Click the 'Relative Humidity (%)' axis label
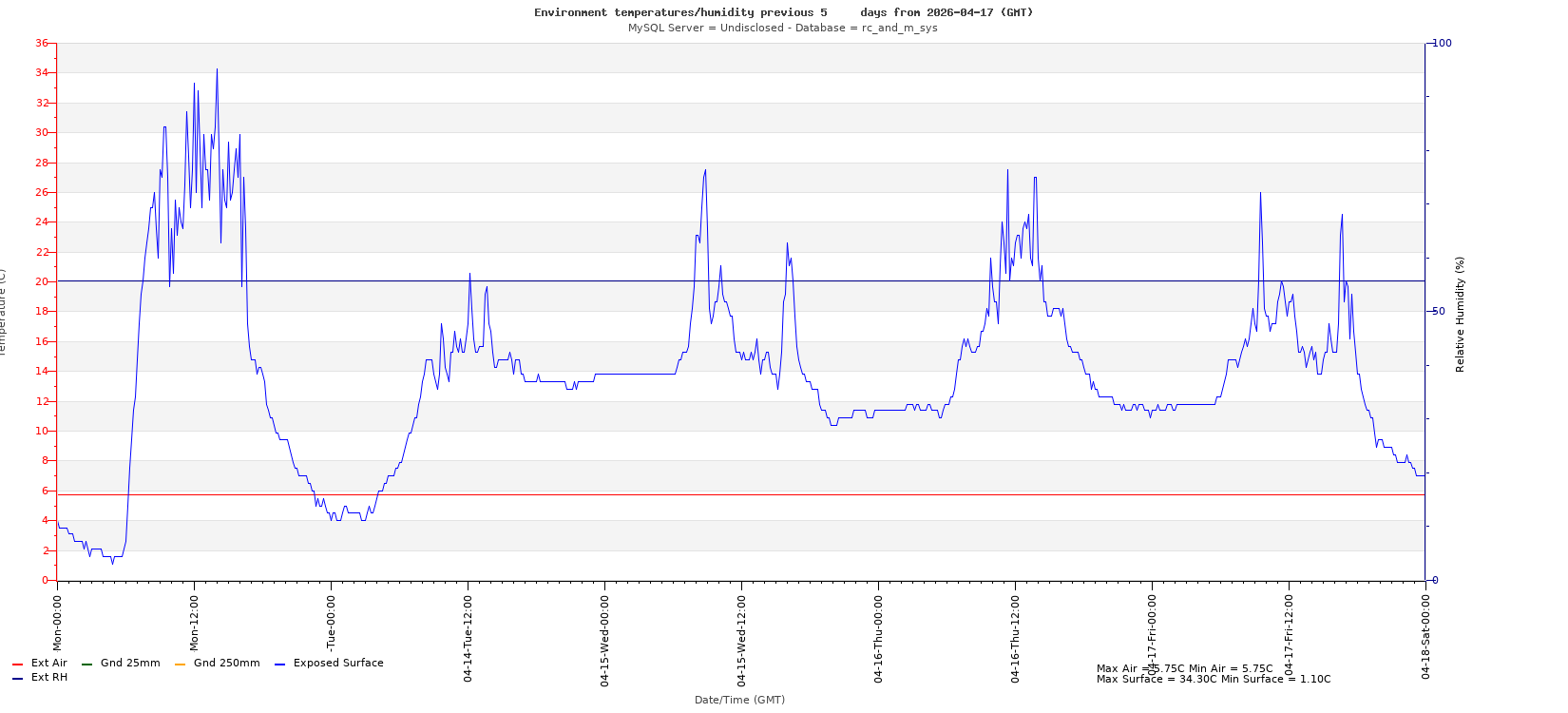Viewport: 1568px width, 713px height. pos(1461,314)
